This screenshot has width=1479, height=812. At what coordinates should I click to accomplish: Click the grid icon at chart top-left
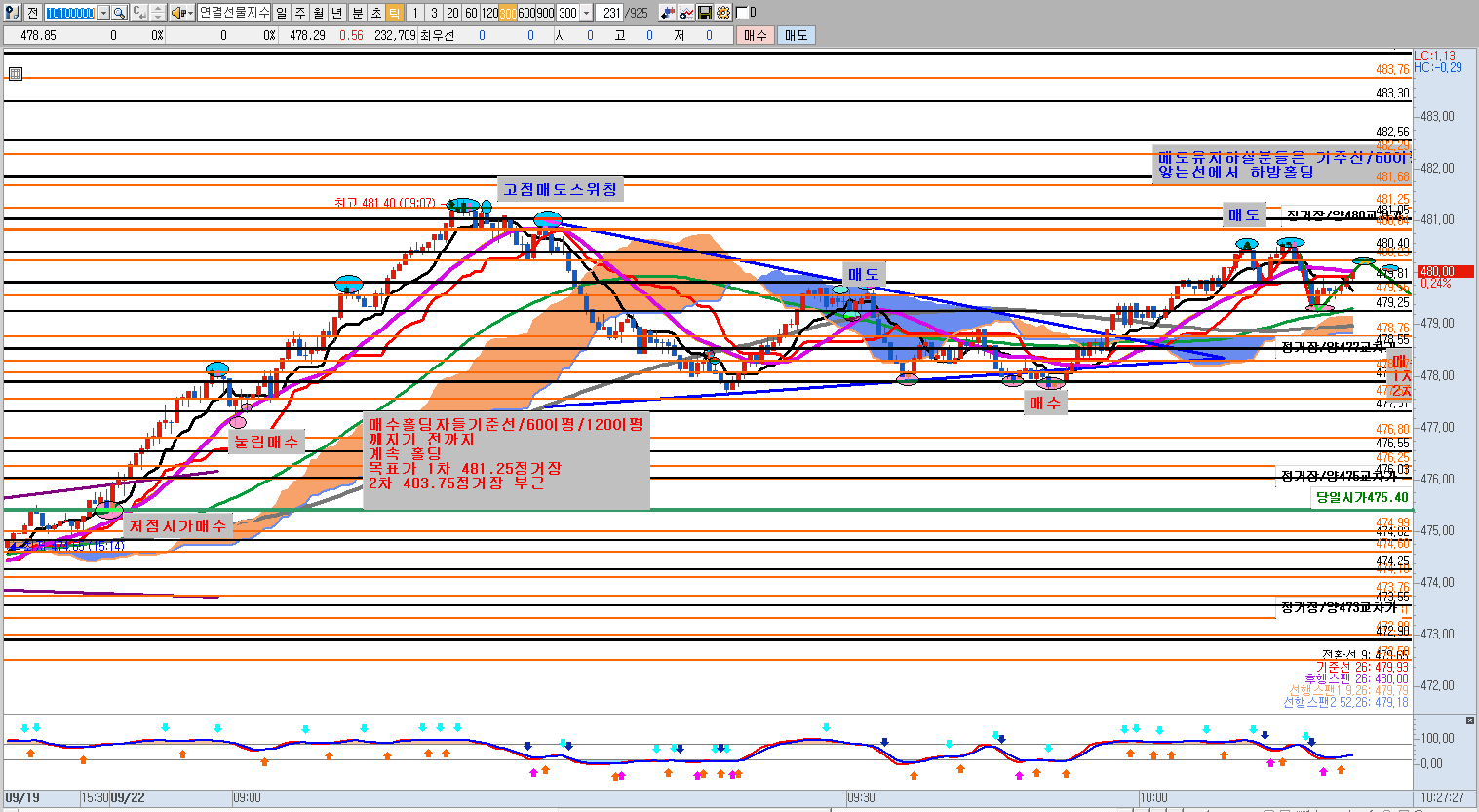[15, 74]
